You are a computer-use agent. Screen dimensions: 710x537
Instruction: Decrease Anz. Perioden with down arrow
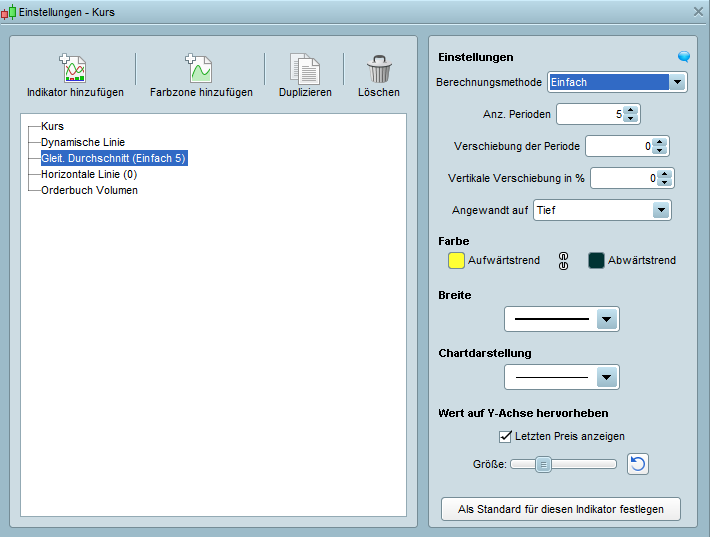point(631,119)
